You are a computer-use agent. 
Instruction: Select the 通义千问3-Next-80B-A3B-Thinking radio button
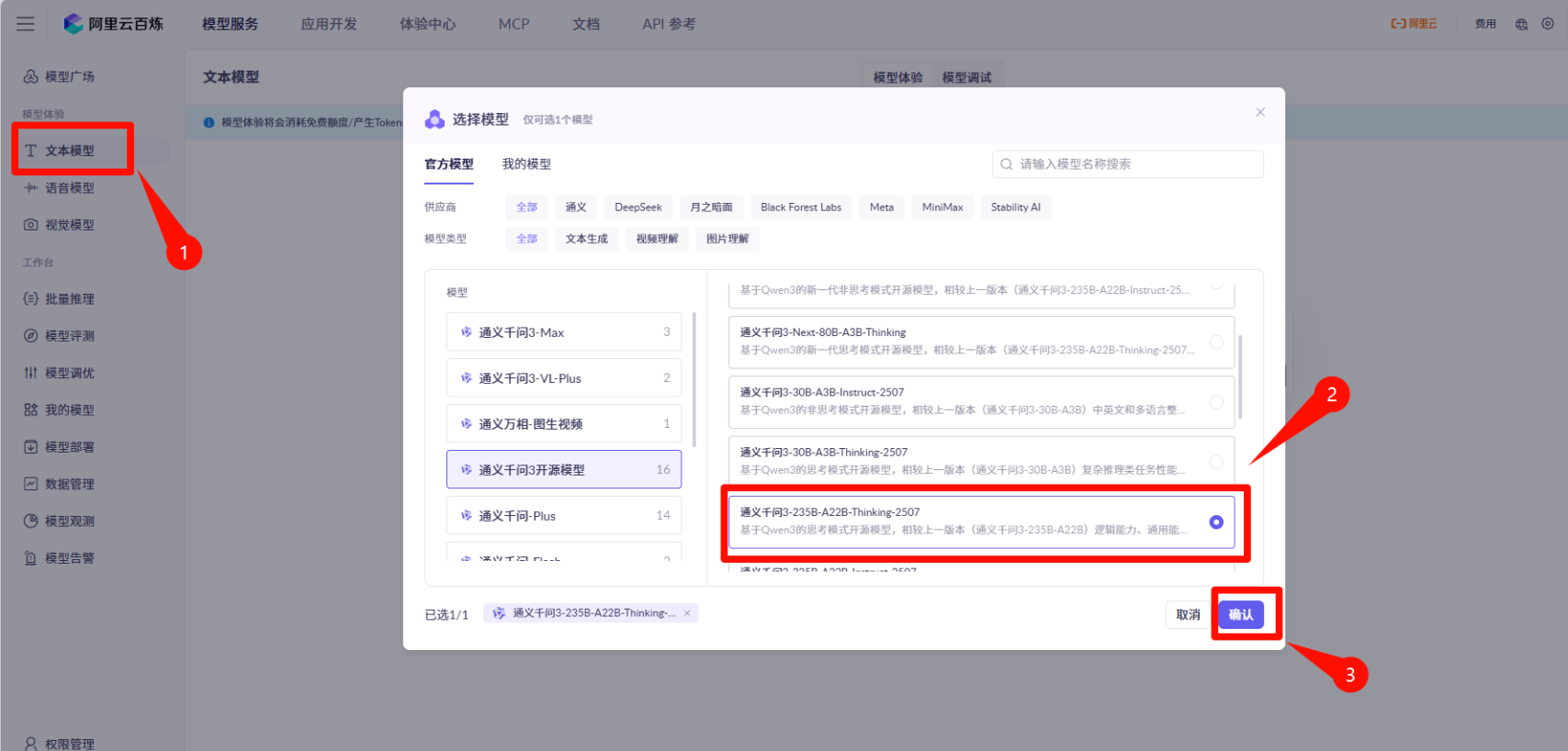(x=1216, y=342)
